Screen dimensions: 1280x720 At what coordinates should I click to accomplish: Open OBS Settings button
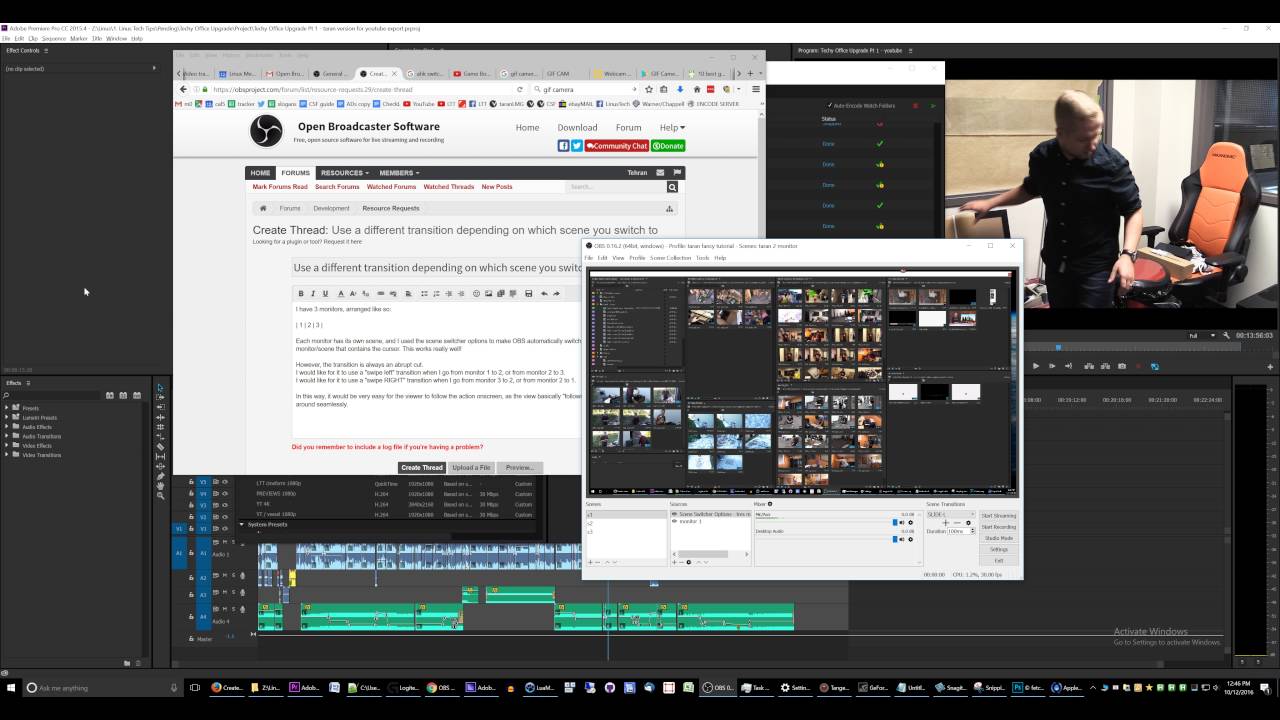(x=998, y=549)
